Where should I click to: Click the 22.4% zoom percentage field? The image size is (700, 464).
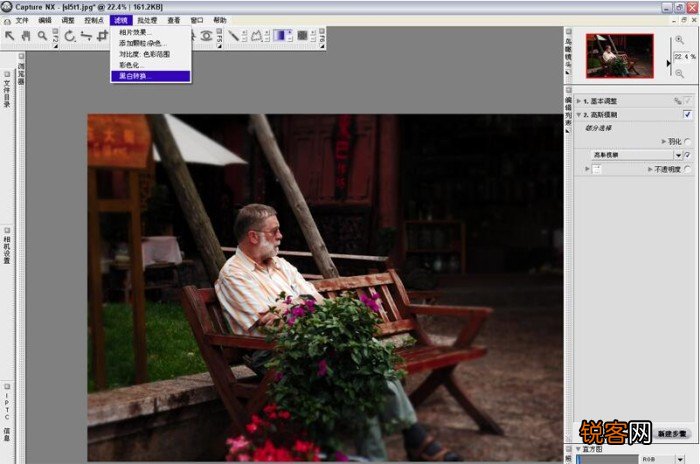point(685,57)
